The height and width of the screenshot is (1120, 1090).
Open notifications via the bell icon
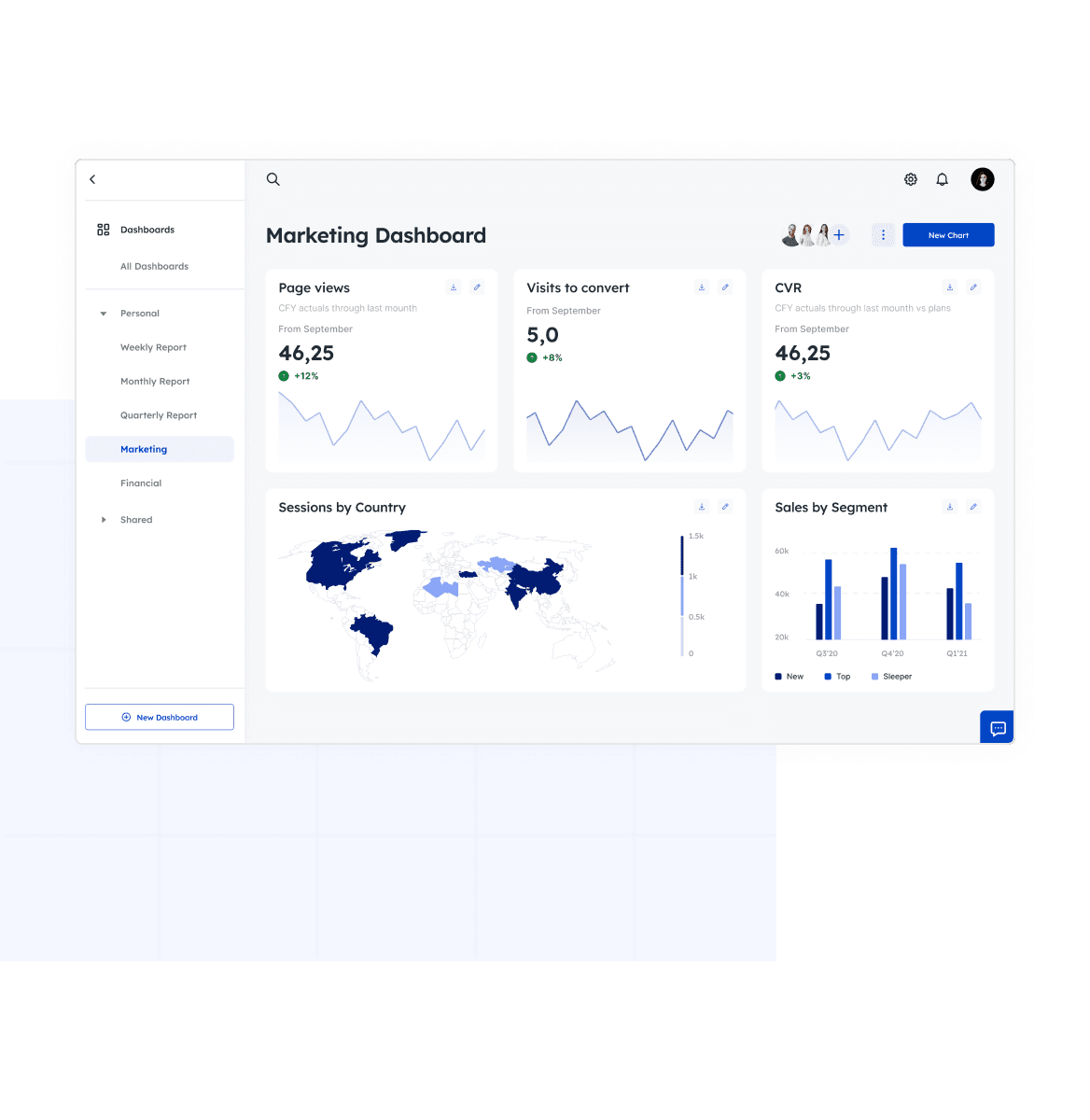942,179
